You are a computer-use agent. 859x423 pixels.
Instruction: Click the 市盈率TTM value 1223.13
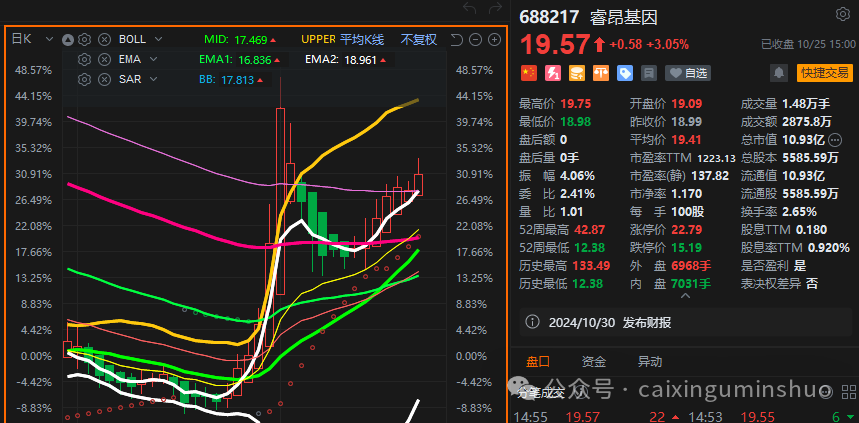tap(717, 158)
